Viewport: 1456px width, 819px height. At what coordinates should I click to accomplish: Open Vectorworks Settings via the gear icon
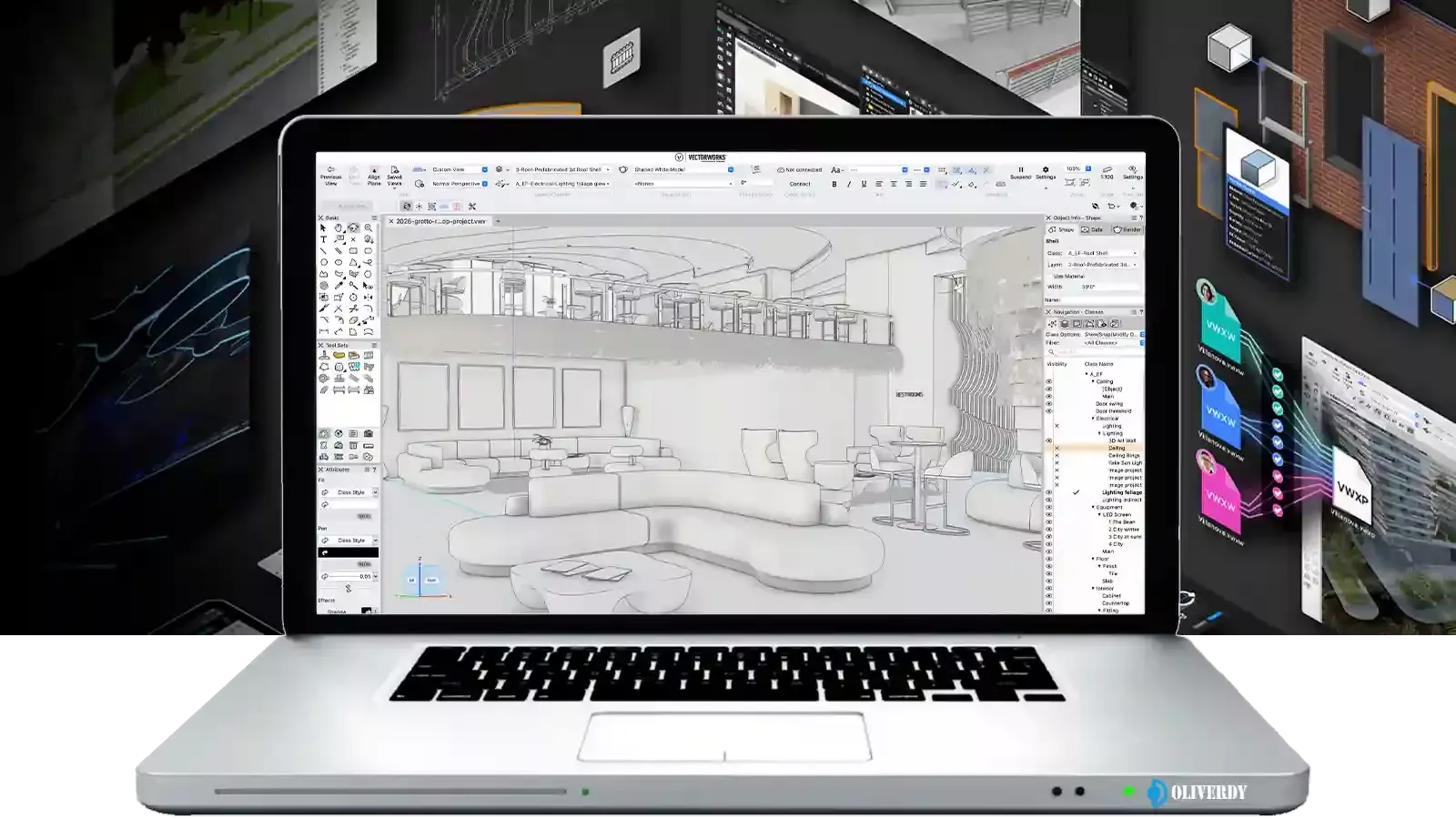pos(1045,169)
